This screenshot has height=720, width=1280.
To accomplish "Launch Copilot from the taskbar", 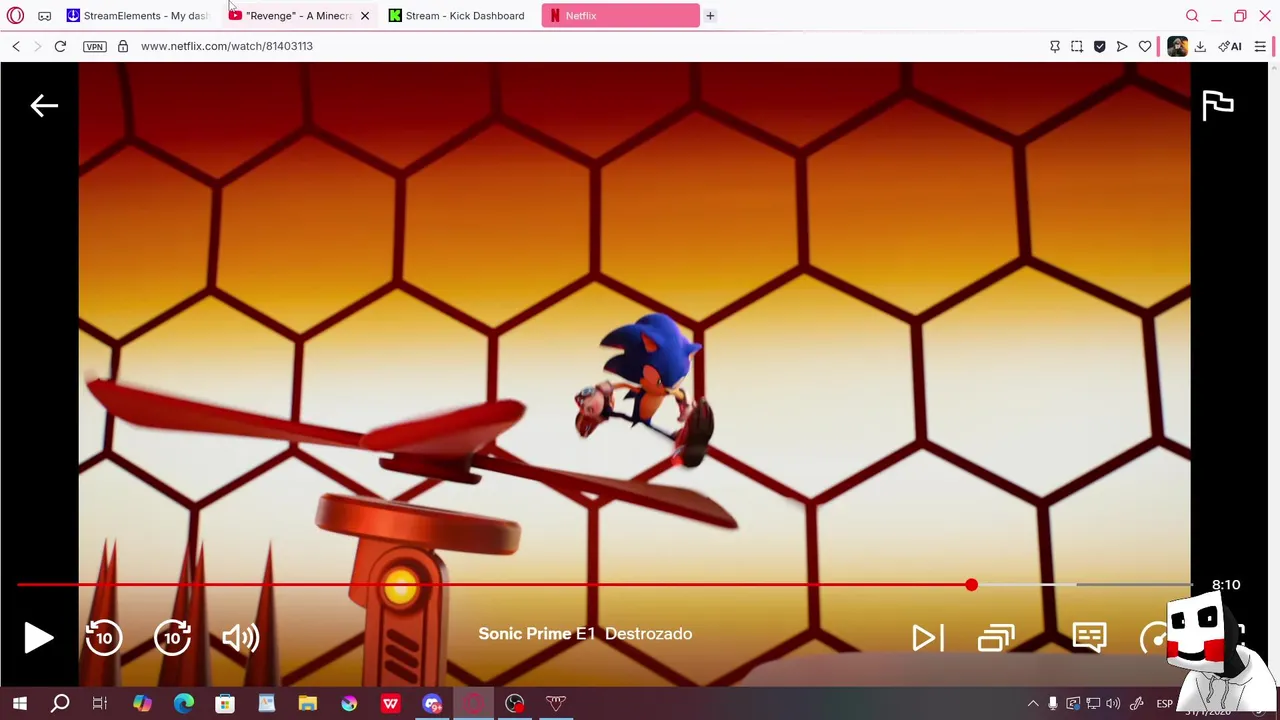I will click(x=142, y=704).
